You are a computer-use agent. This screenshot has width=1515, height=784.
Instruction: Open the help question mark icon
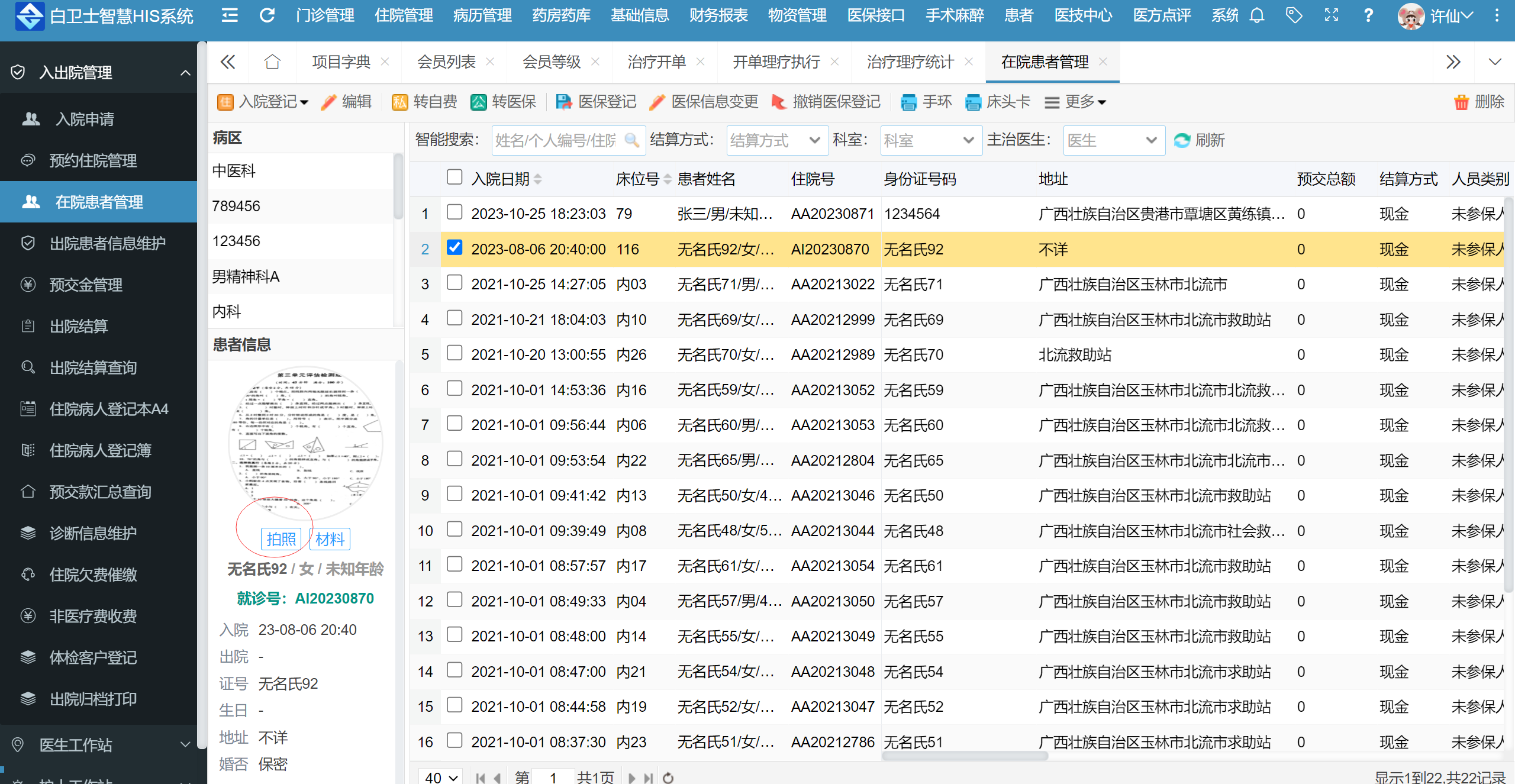[1368, 15]
